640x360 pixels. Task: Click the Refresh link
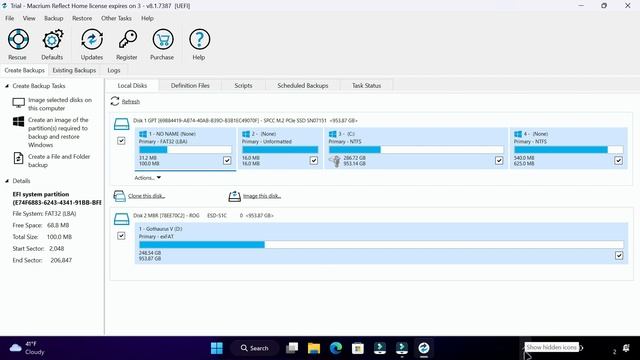pos(131,101)
